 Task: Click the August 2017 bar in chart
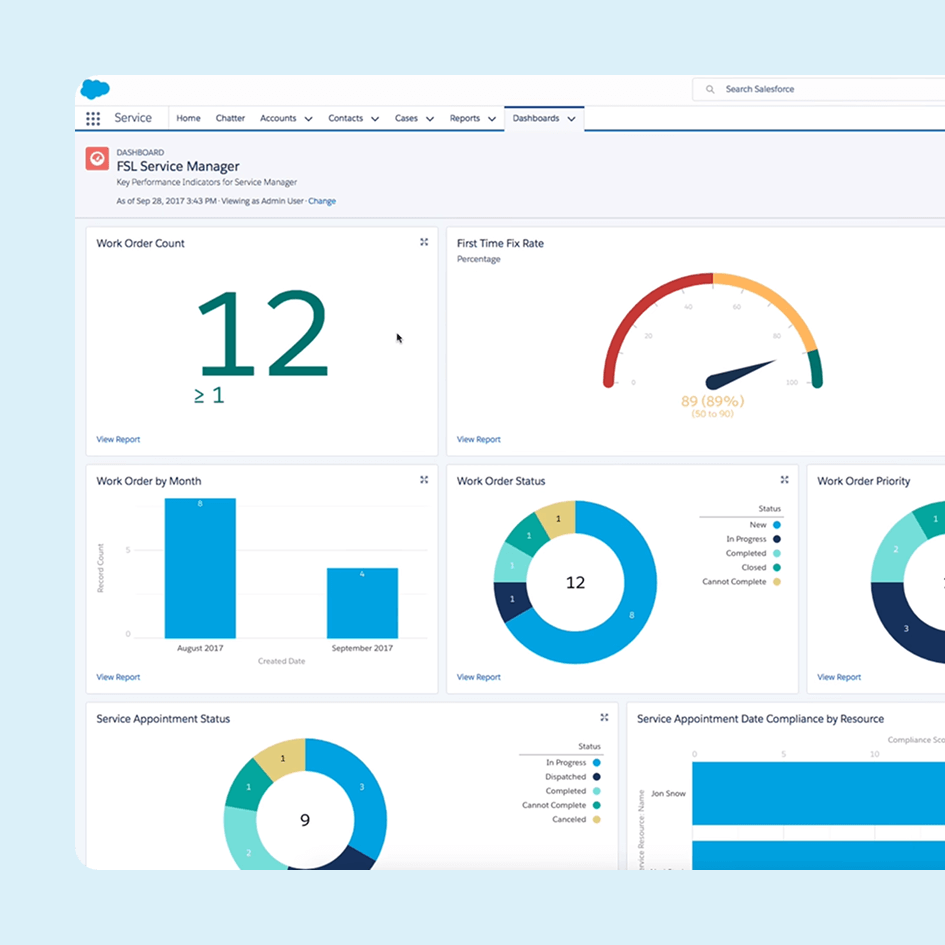coord(200,568)
